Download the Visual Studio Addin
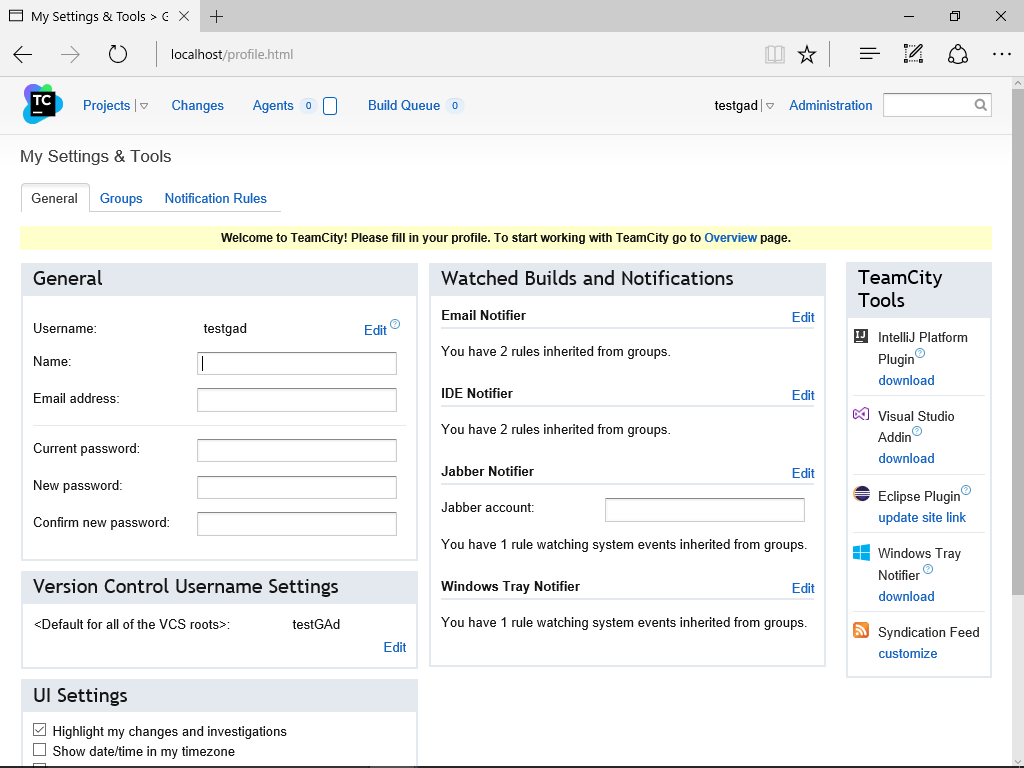The image size is (1024, 768). pos(906,458)
